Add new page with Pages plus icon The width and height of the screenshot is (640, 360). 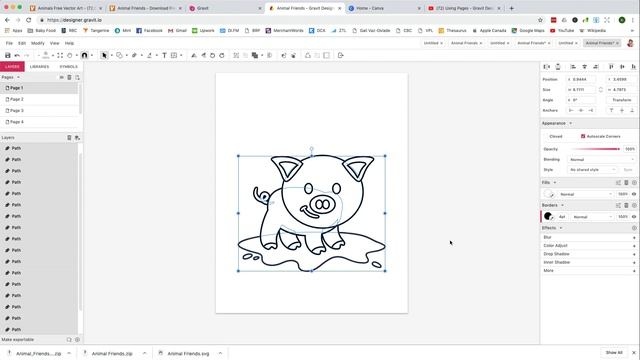77,77
